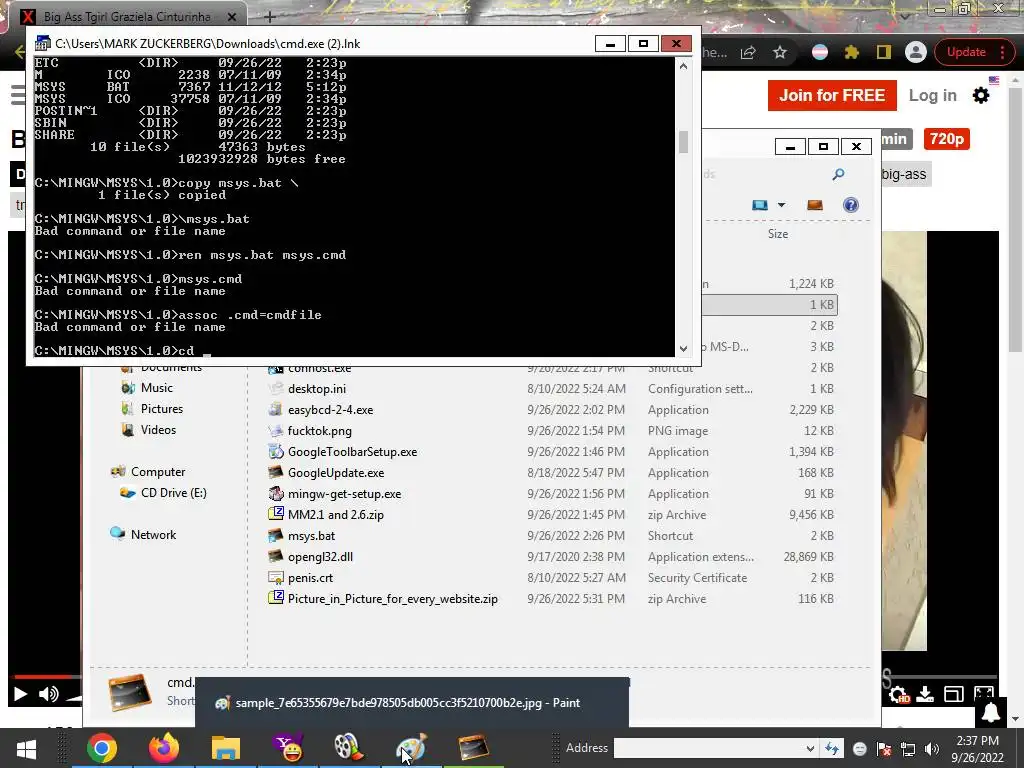The width and height of the screenshot is (1024, 768).
Task: Select desktop.ini in the file list
Action: coord(317,389)
